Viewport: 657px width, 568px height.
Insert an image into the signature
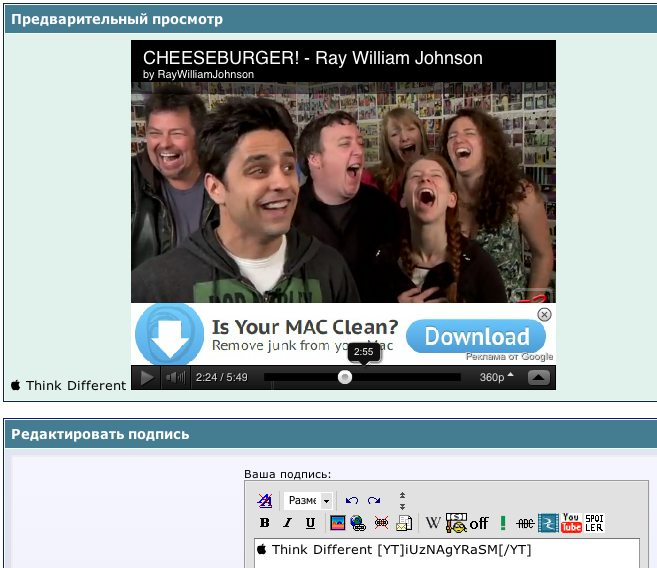coord(337,523)
